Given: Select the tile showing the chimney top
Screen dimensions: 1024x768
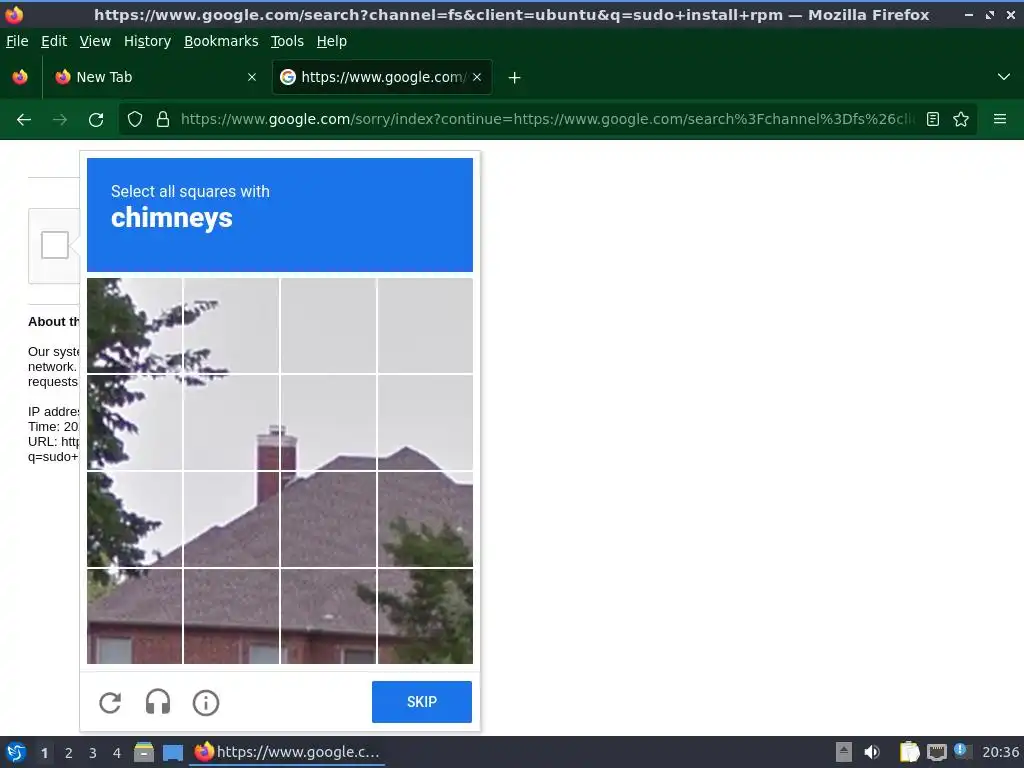Looking at the screenshot, I should click(232, 422).
